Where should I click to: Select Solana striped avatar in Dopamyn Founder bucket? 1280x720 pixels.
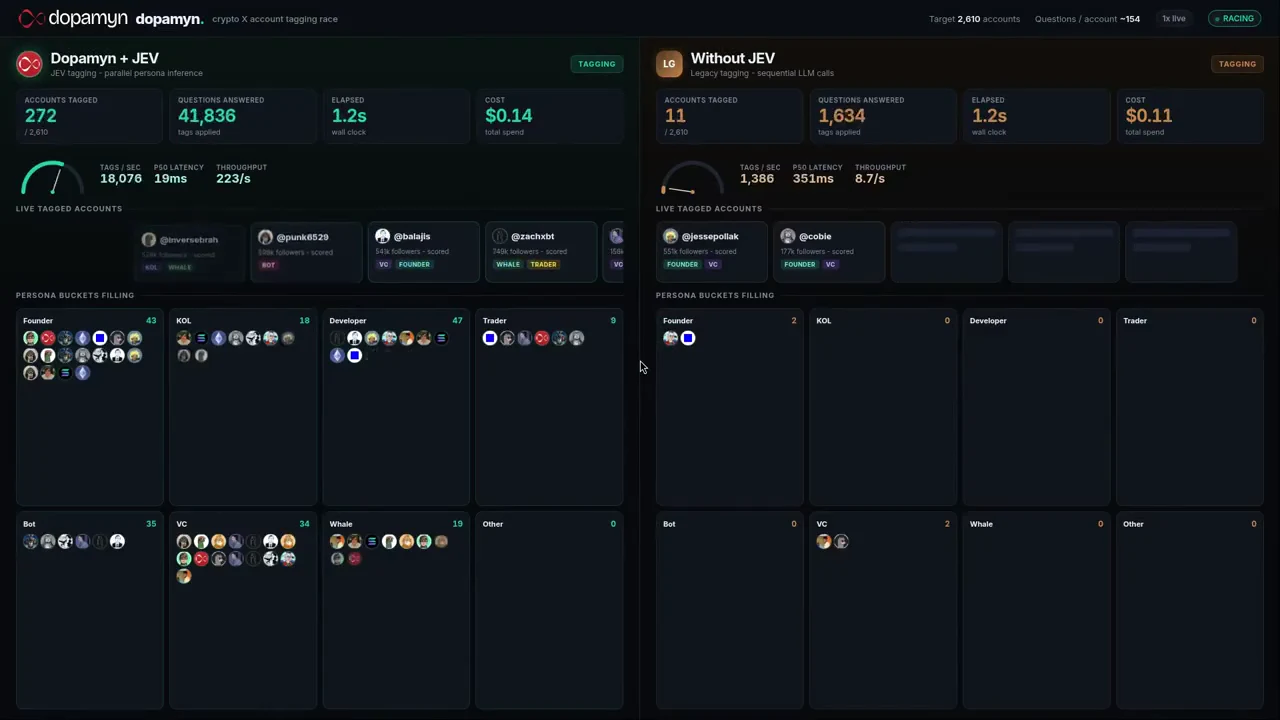pyautogui.click(x=65, y=373)
